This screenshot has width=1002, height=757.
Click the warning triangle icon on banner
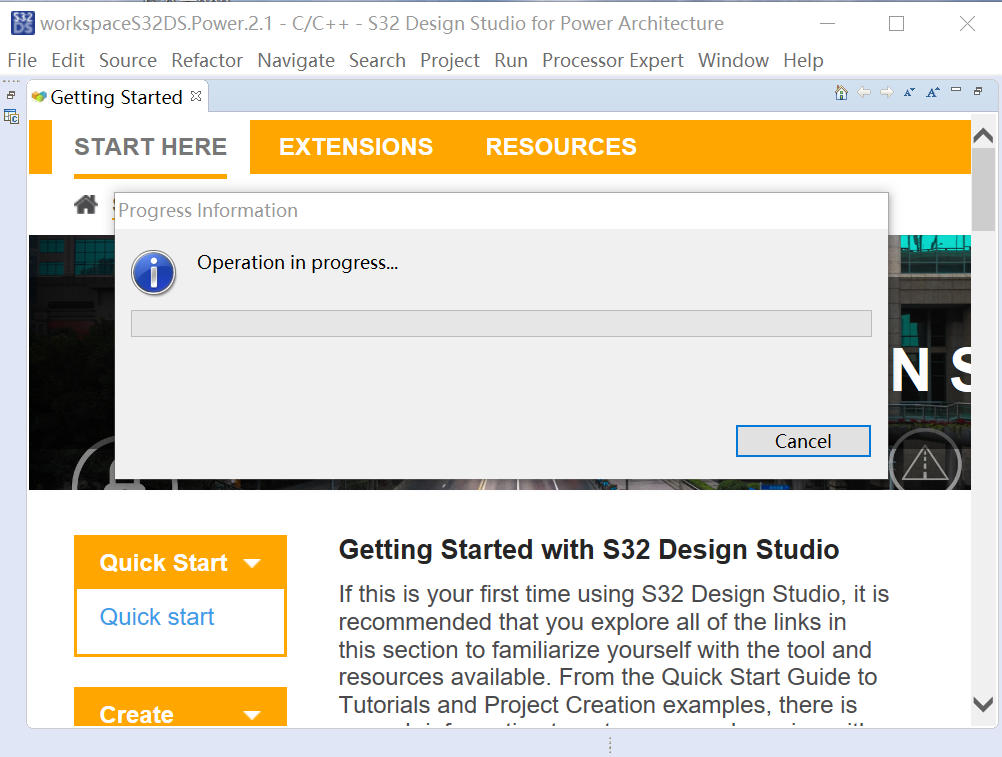point(925,463)
